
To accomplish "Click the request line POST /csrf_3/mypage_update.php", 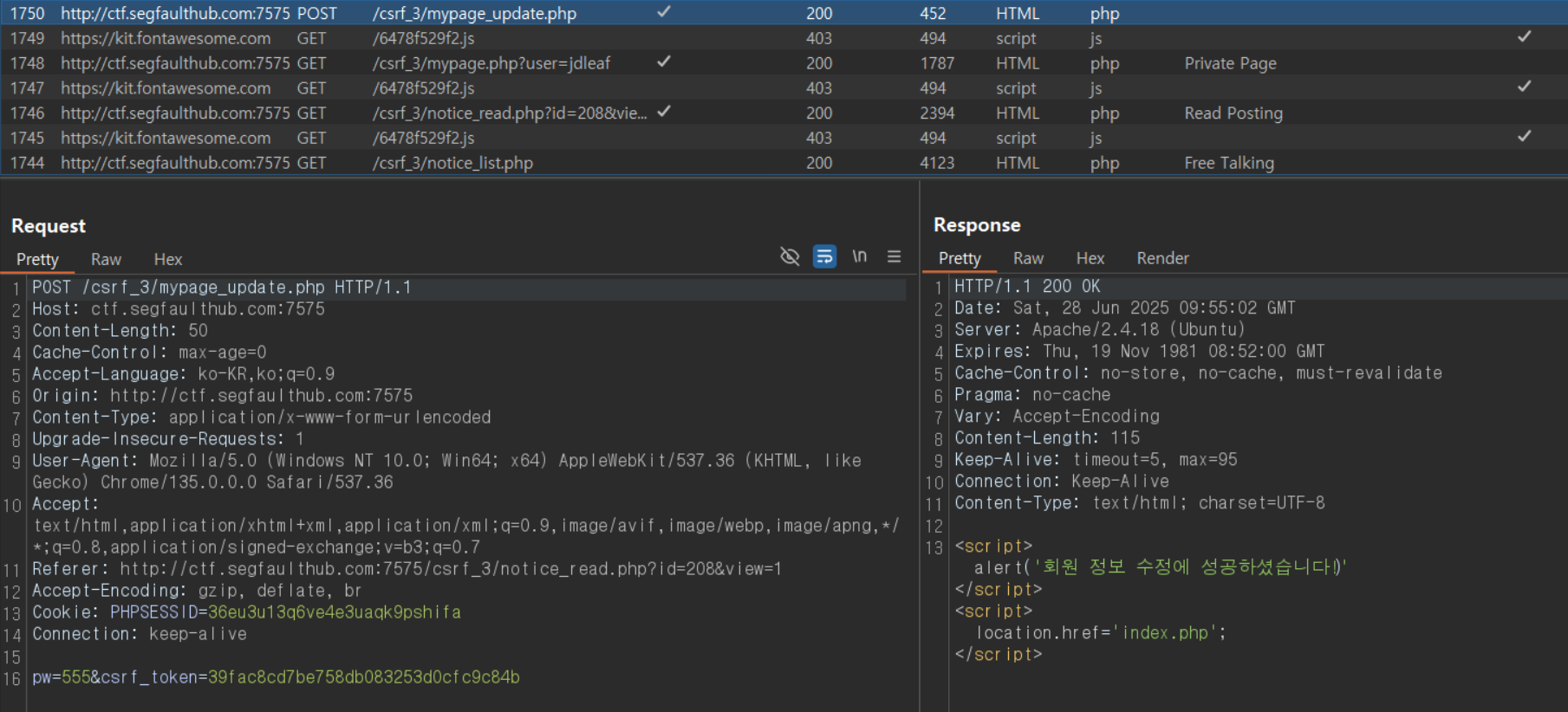I will (x=222, y=288).
